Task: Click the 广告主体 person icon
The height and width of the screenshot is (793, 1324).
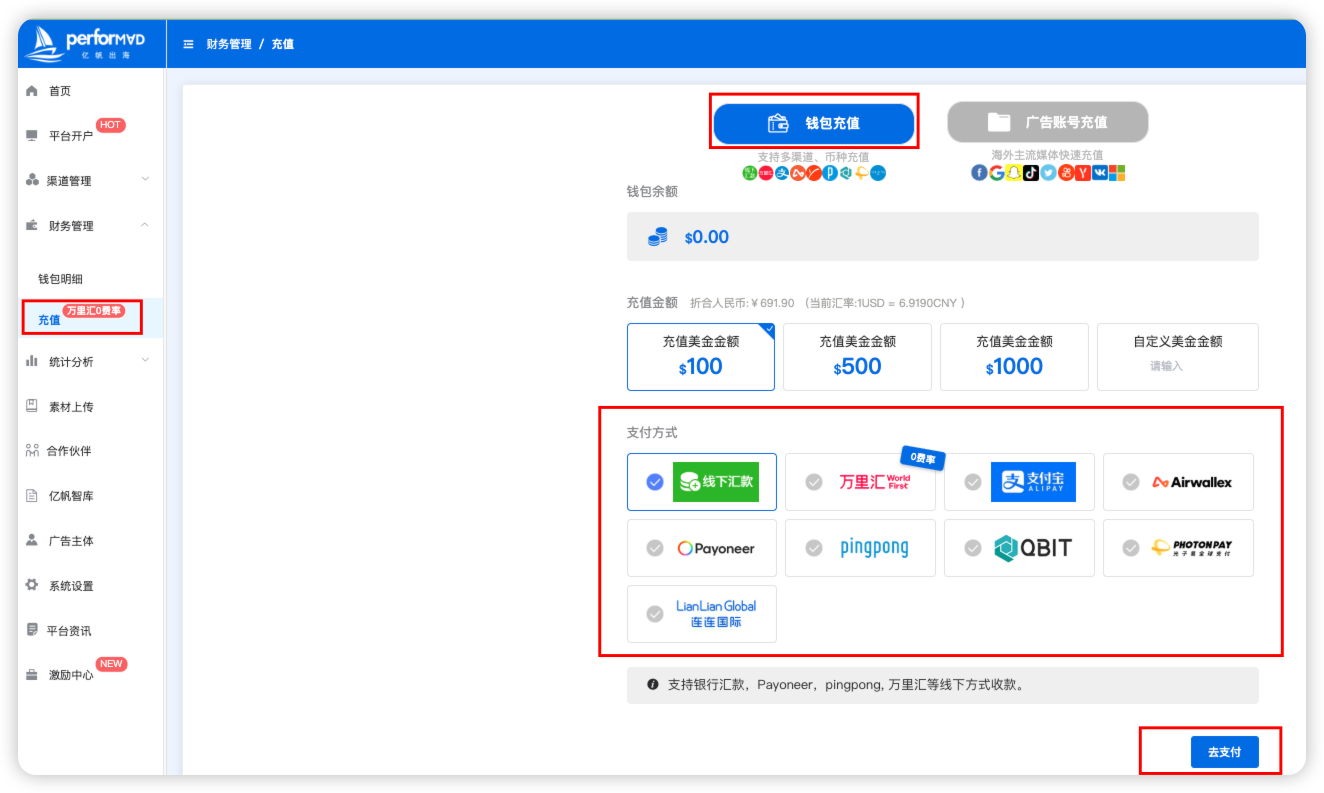Action: tap(32, 541)
